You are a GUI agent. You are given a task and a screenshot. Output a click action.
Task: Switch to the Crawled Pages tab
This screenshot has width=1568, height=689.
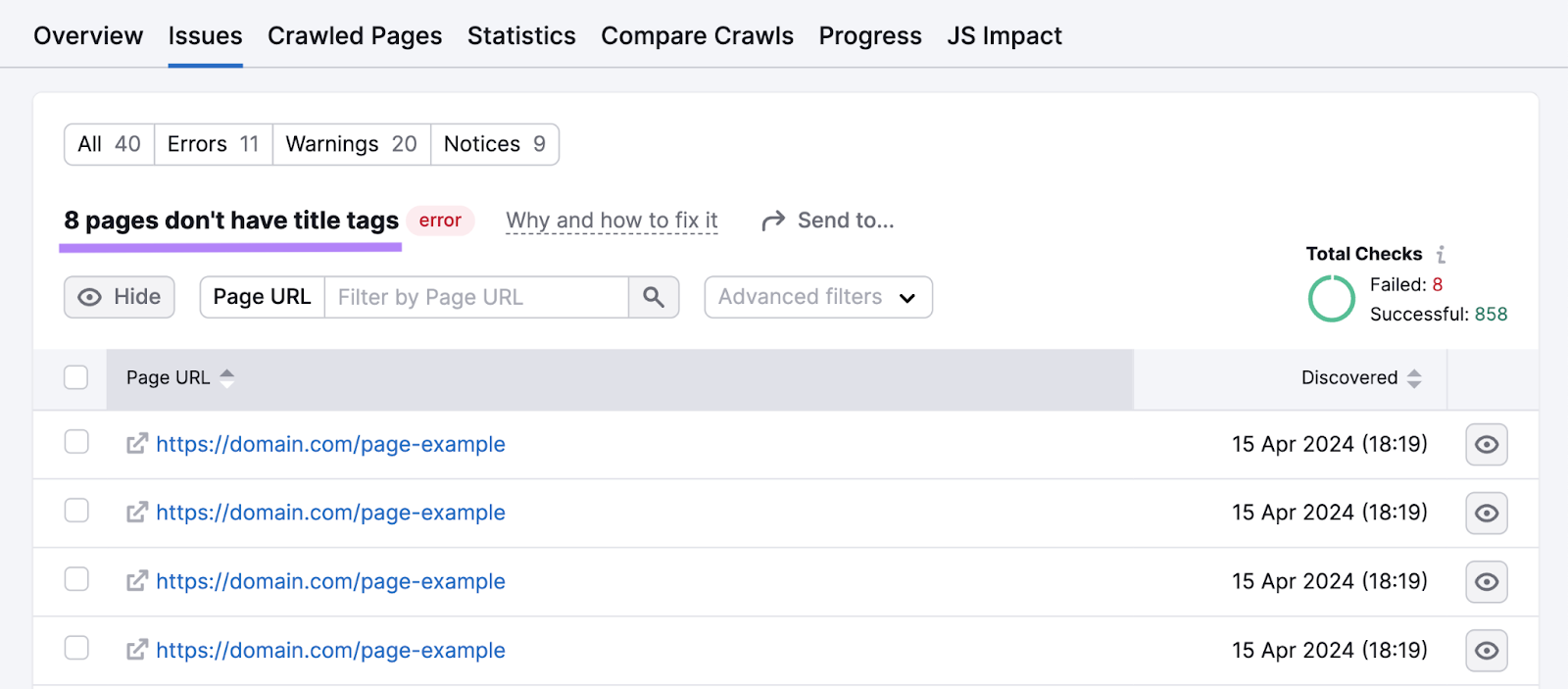coord(355,36)
